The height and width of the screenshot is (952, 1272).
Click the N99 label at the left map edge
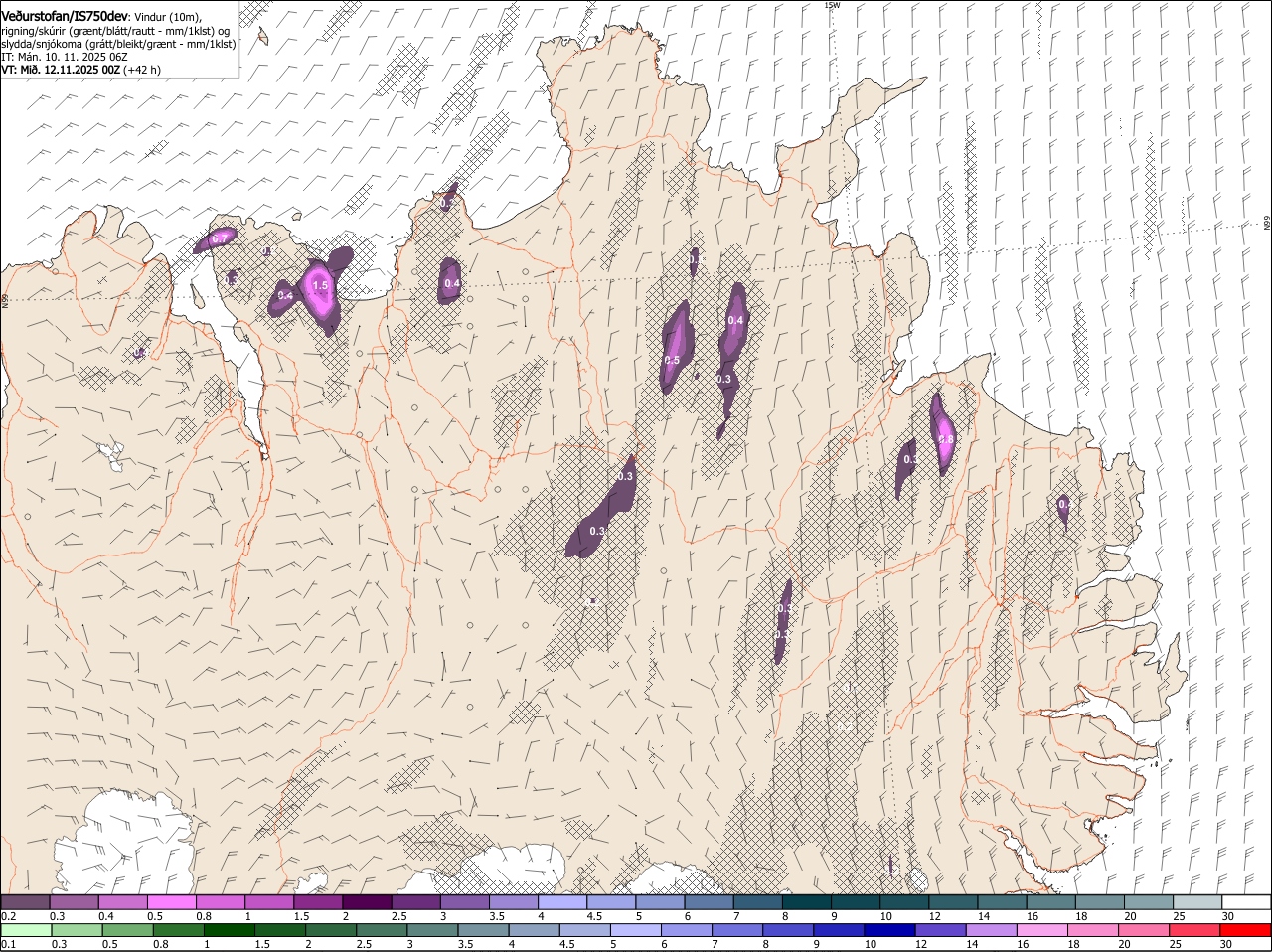click(x=5, y=299)
